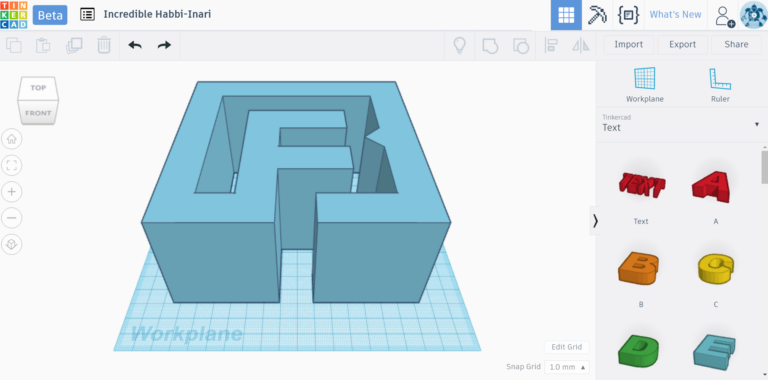Click the Home view icon
The image size is (768, 380).
coord(12,140)
